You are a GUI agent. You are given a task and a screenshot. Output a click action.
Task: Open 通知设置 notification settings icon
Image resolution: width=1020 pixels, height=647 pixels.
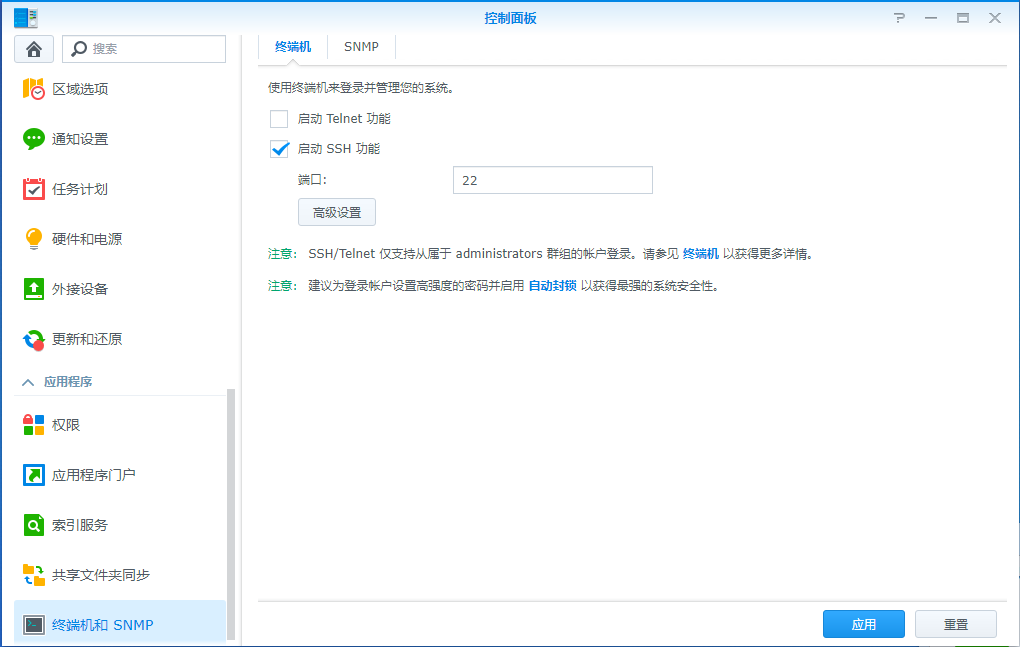(34, 139)
